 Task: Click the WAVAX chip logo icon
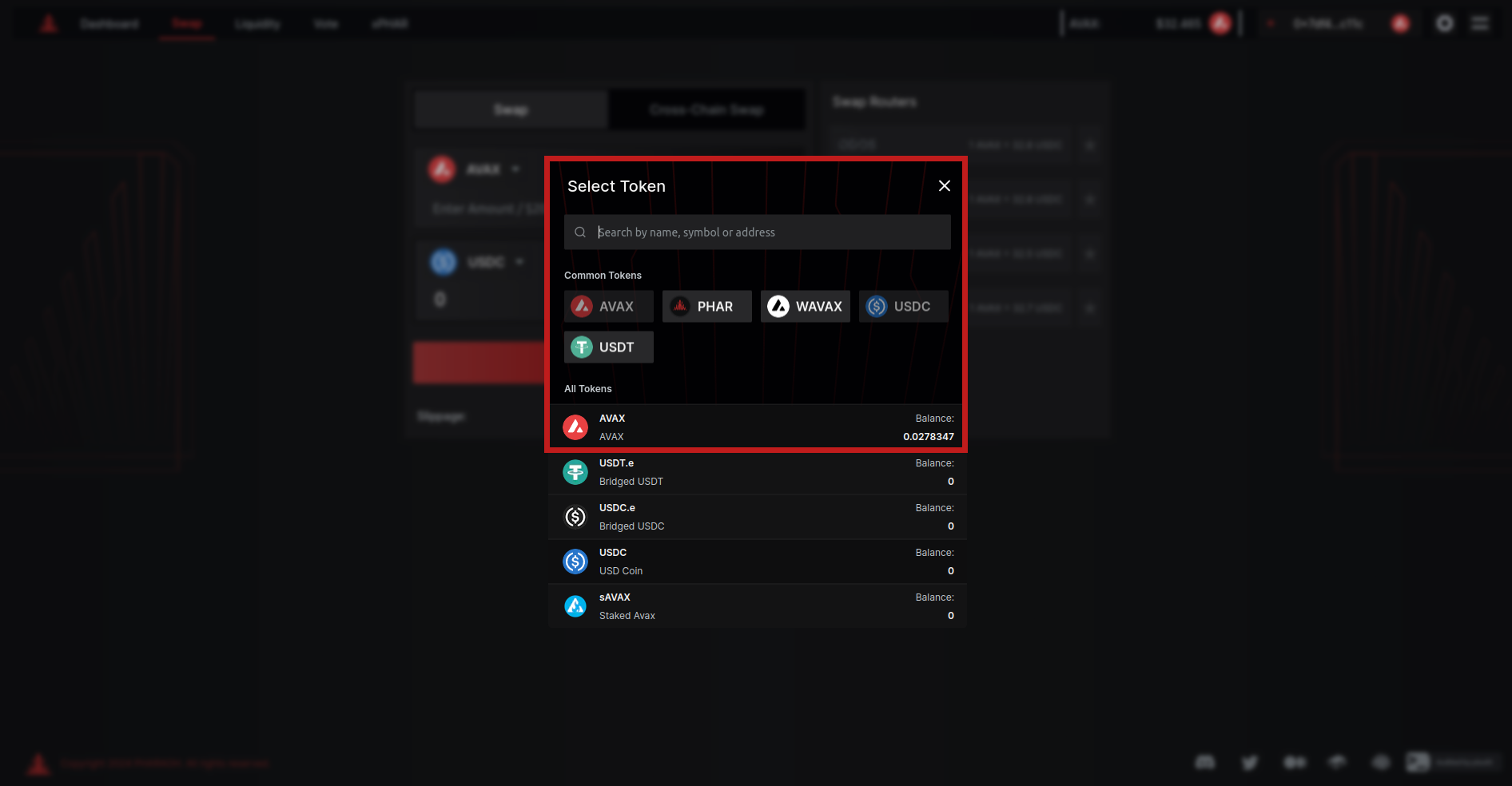pyautogui.click(x=778, y=307)
